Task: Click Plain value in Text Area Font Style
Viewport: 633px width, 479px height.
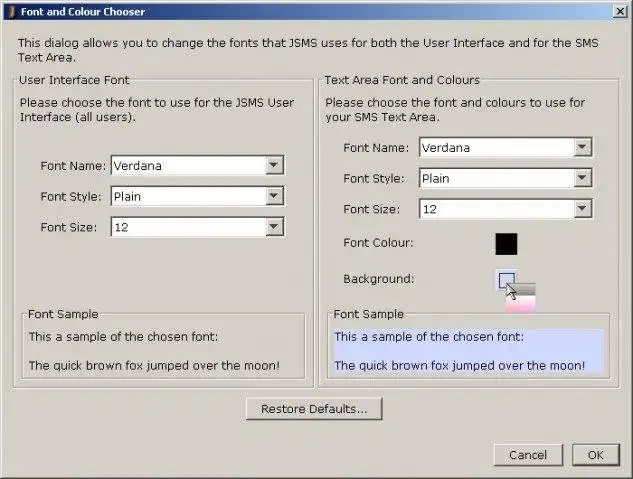Action: coord(496,179)
